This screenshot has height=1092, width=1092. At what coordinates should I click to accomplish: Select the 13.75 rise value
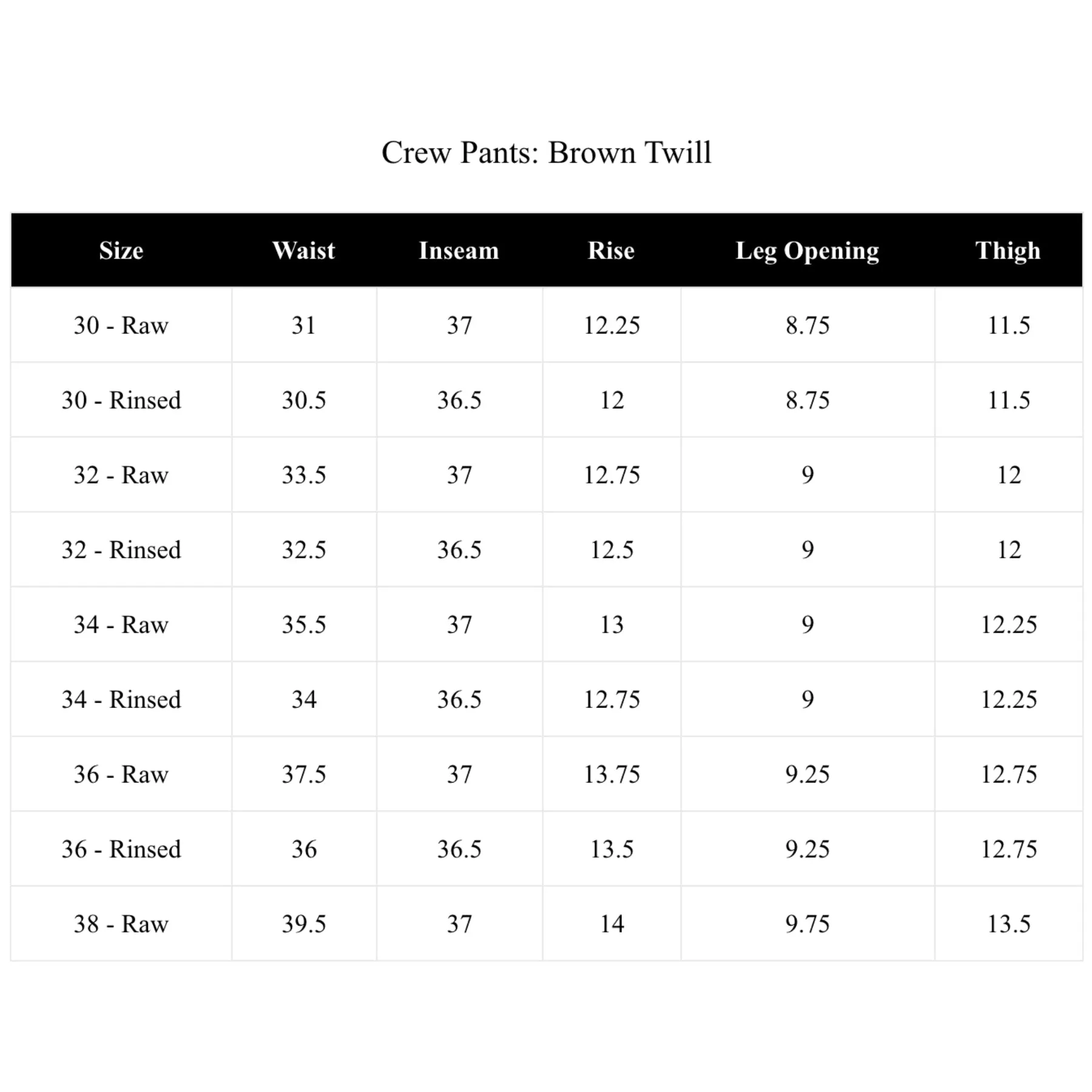coord(612,774)
